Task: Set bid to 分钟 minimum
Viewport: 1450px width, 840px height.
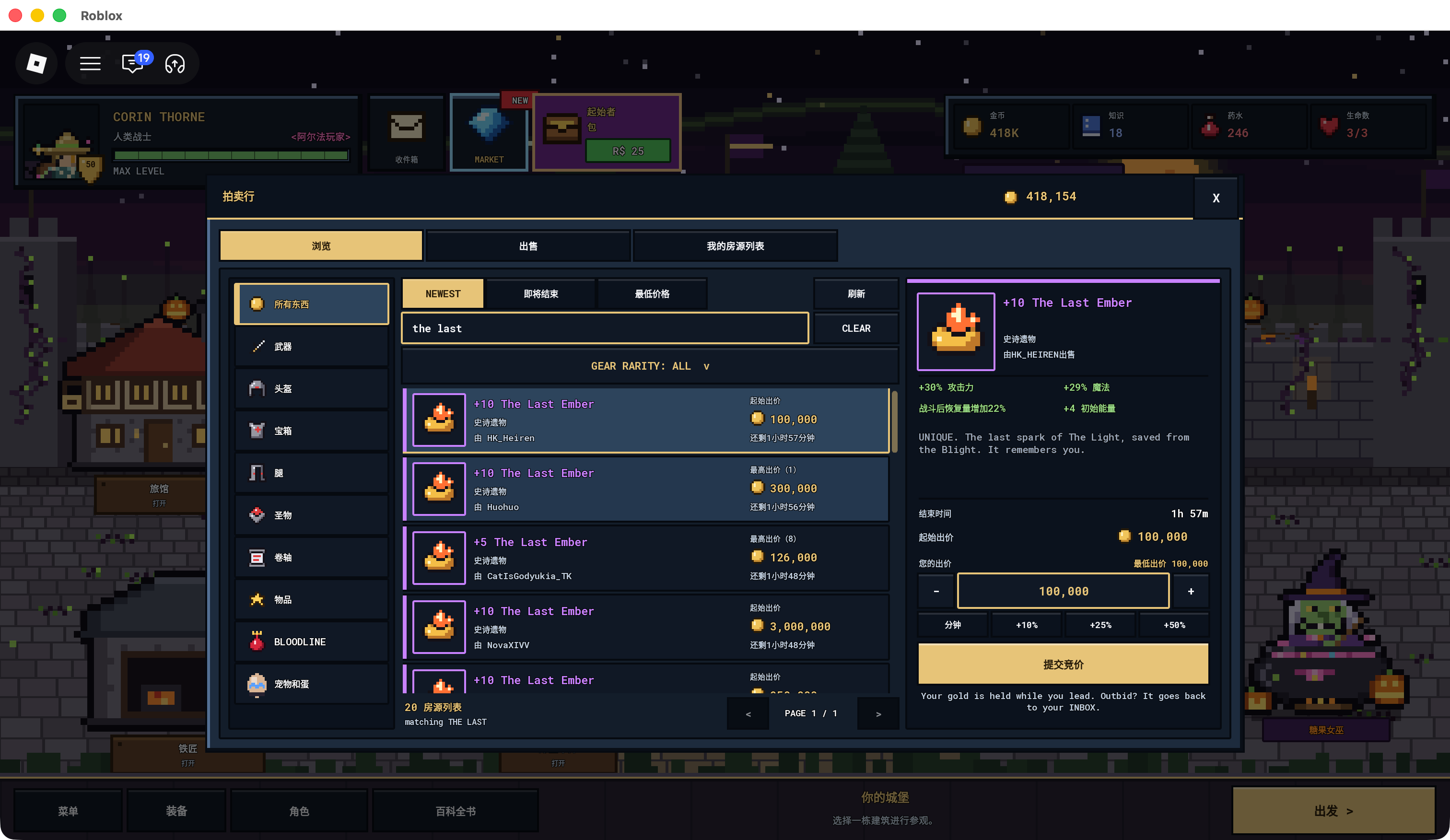Action: [x=953, y=625]
